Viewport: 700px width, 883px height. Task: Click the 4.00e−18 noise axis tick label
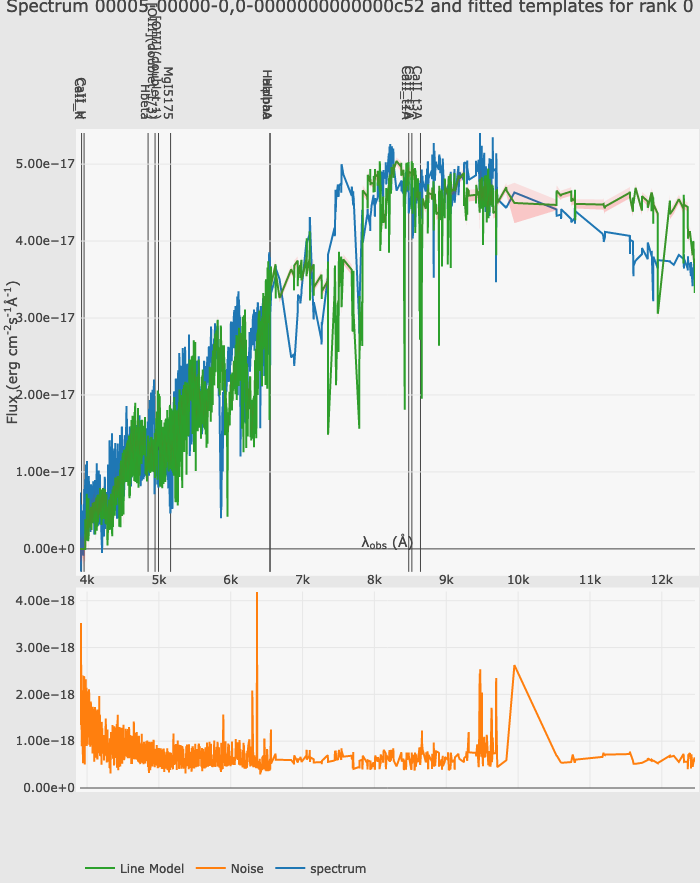[44, 601]
